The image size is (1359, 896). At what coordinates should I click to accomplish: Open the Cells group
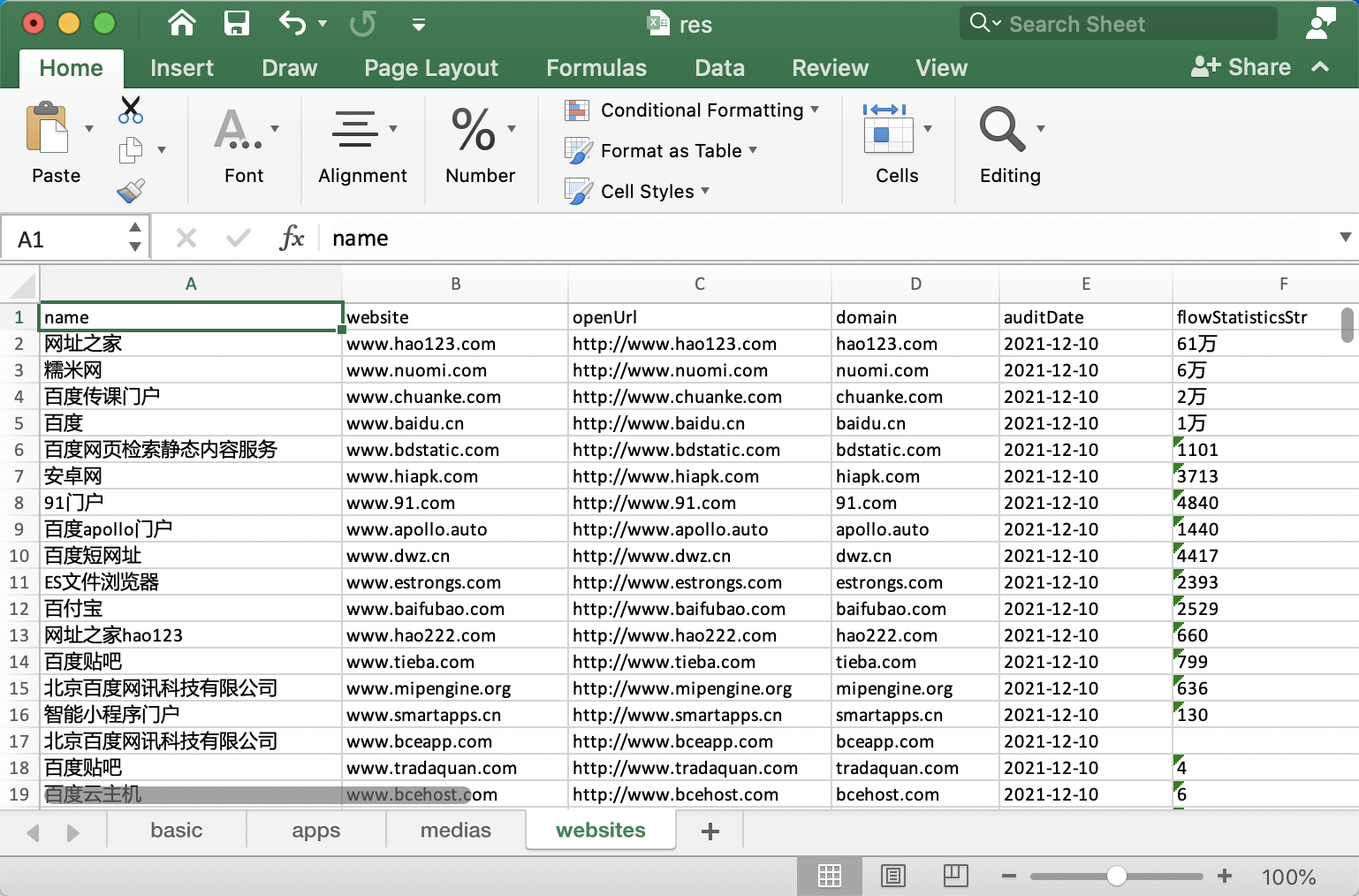(897, 144)
